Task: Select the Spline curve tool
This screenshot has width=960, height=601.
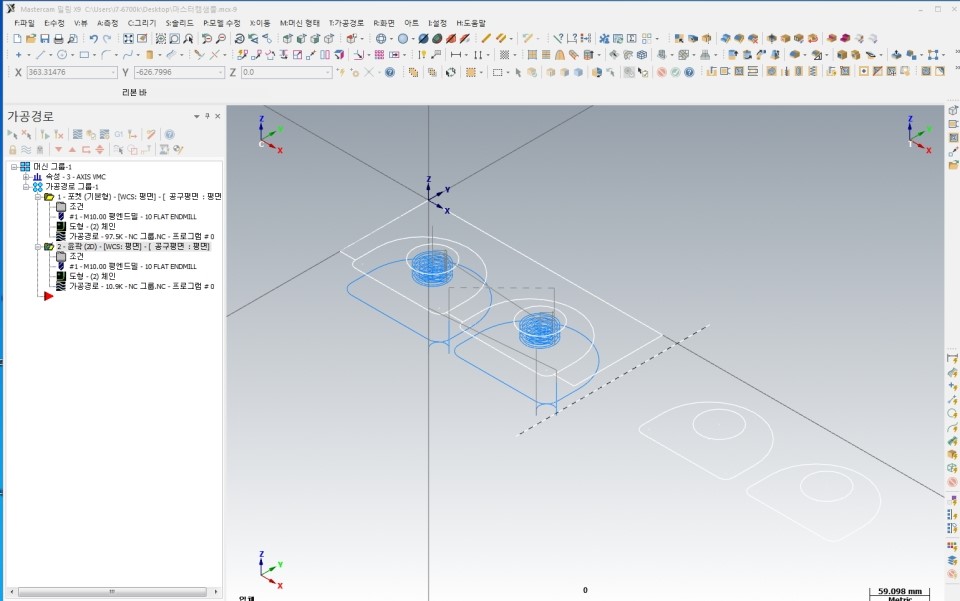Action: coord(127,54)
